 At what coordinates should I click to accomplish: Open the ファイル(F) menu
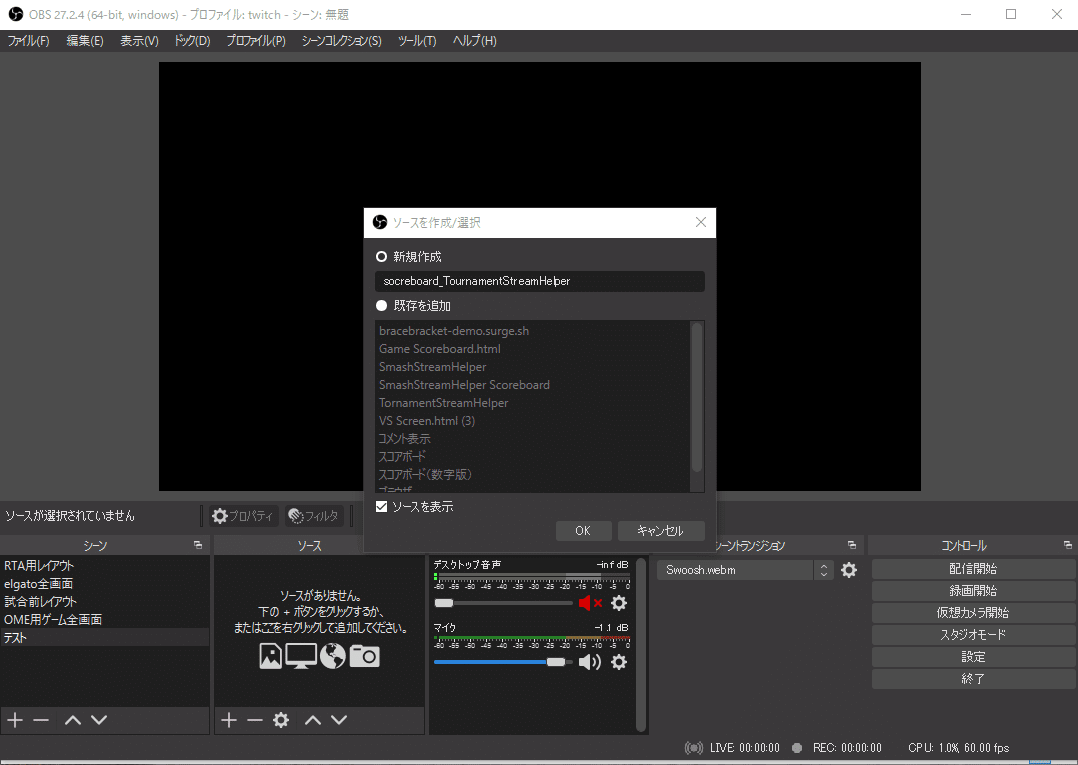point(28,41)
